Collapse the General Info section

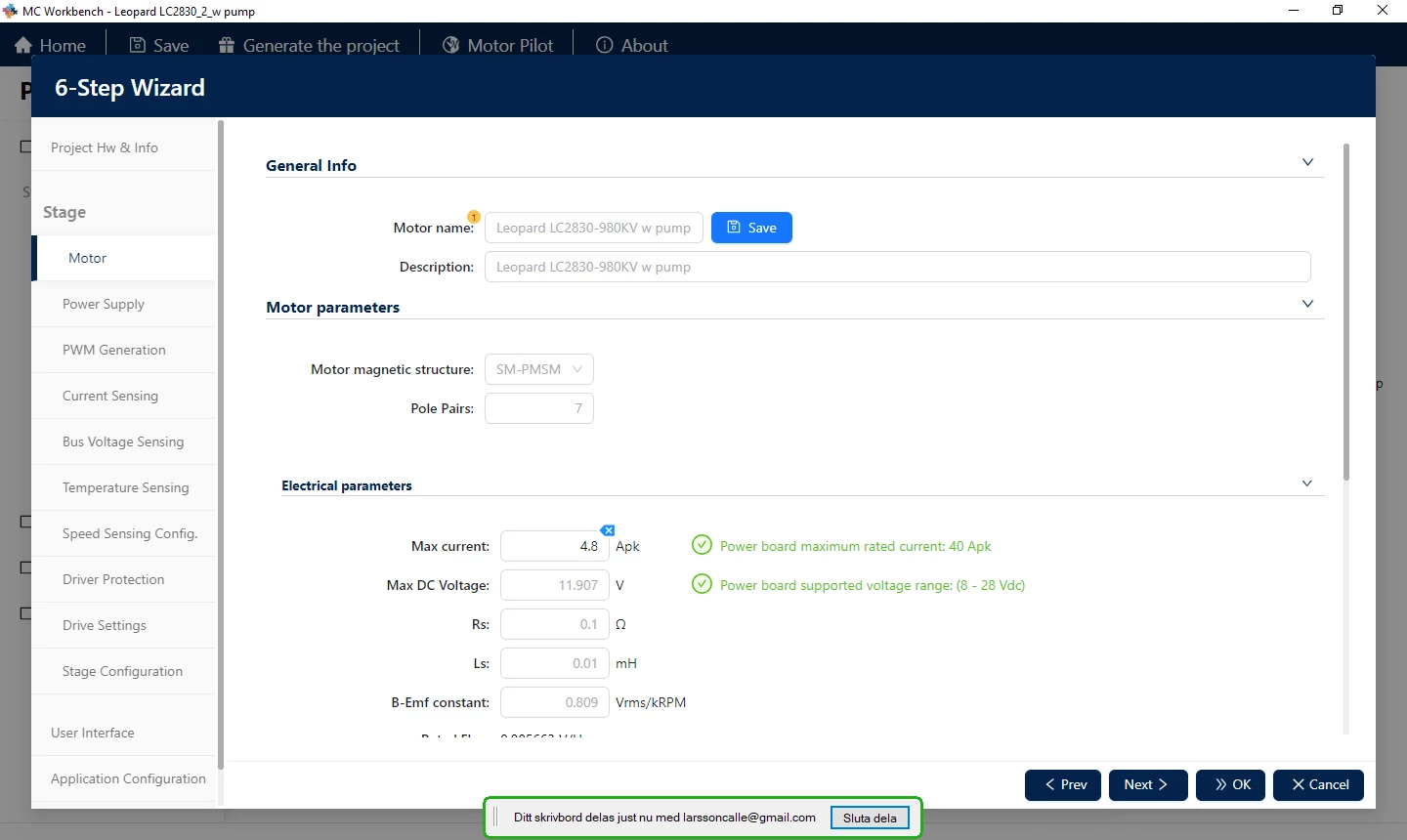point(1307,162)
